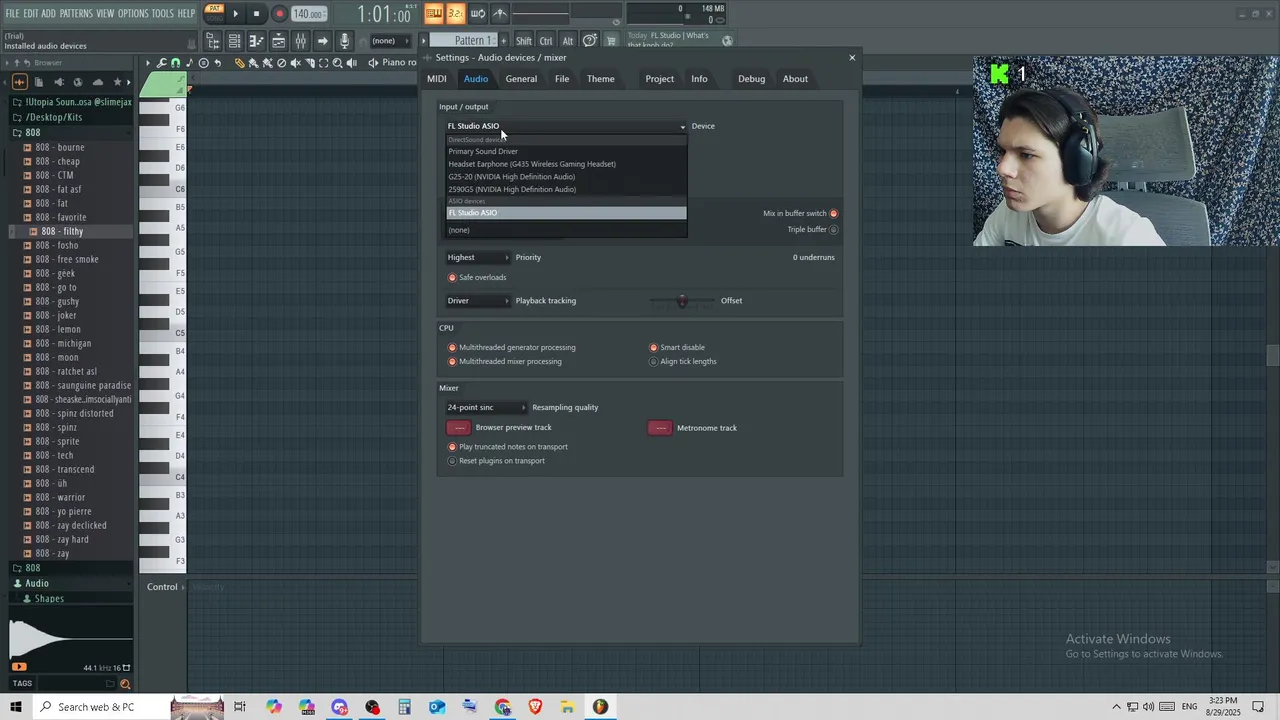Select the piano roll Zoom magnifier tool
The width and height of the screenshot is (1280, 720).
[337, 63]
